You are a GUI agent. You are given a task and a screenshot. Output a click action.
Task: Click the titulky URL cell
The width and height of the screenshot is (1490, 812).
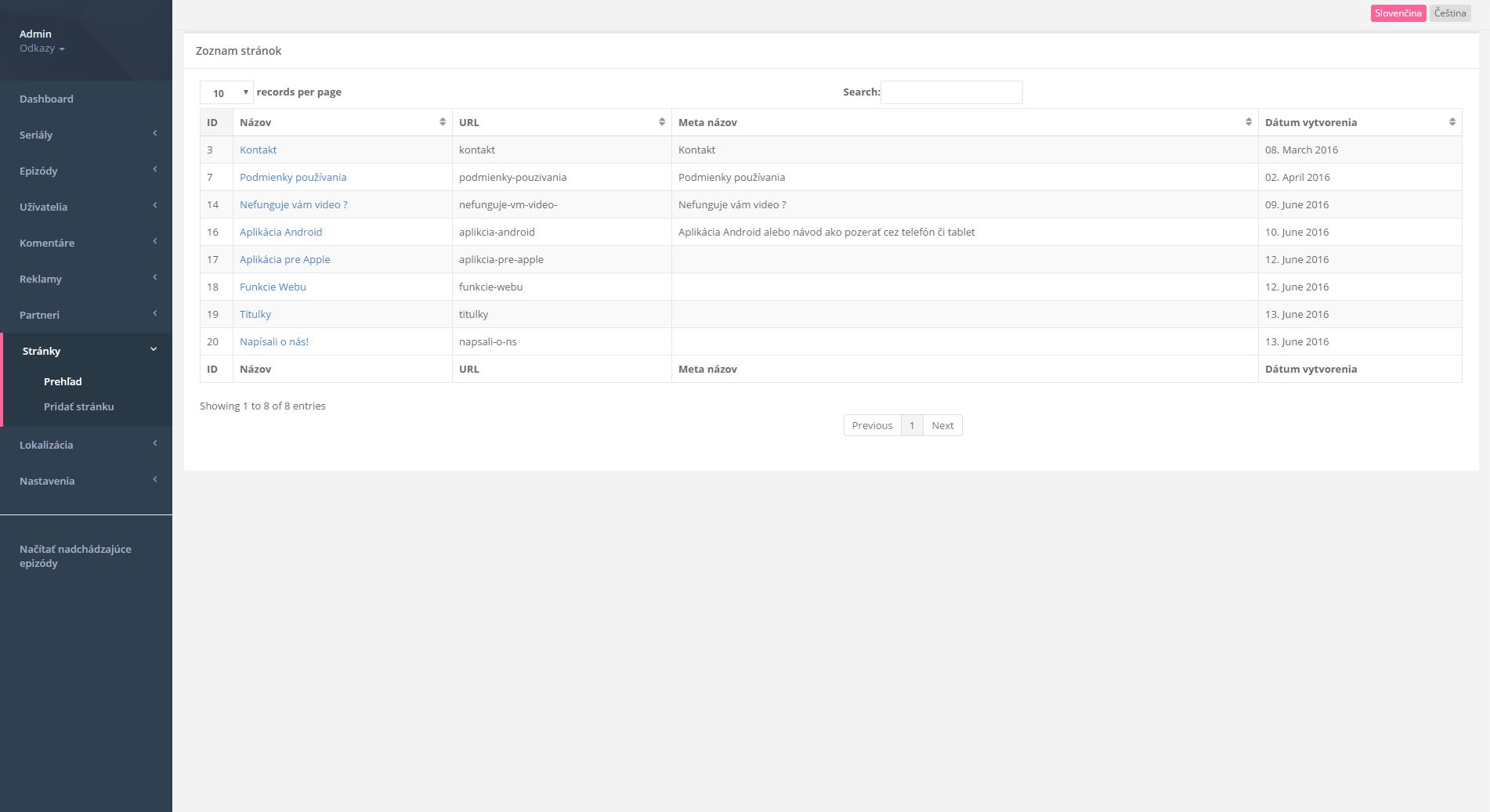[562, 314]
